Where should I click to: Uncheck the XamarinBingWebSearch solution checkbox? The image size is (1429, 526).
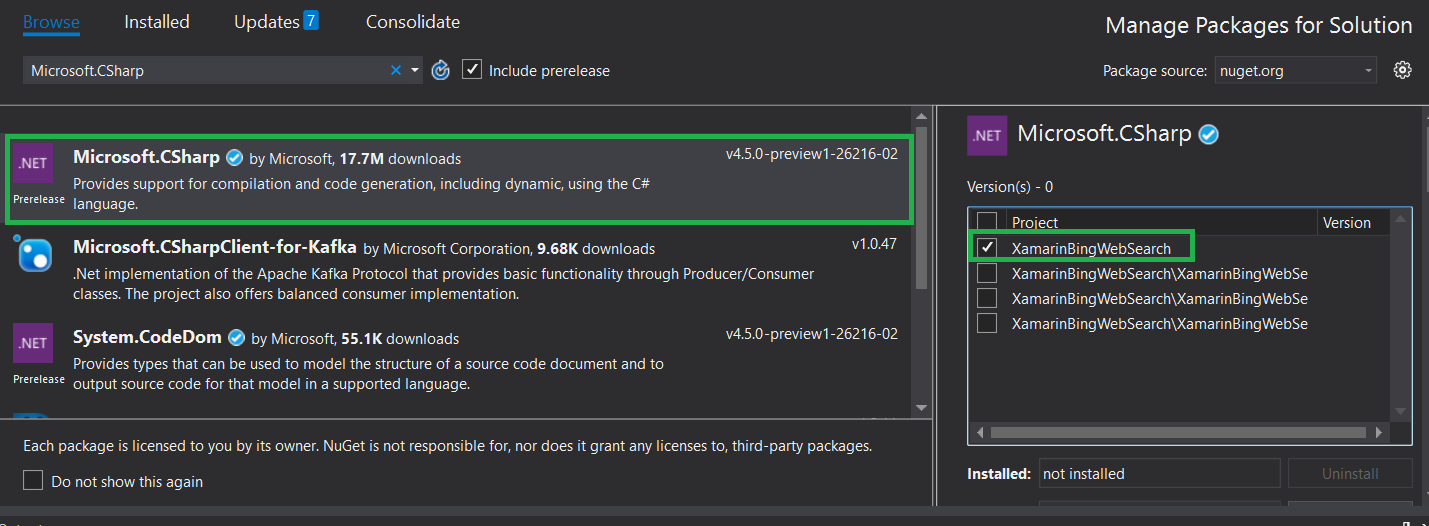click(987, 248)
